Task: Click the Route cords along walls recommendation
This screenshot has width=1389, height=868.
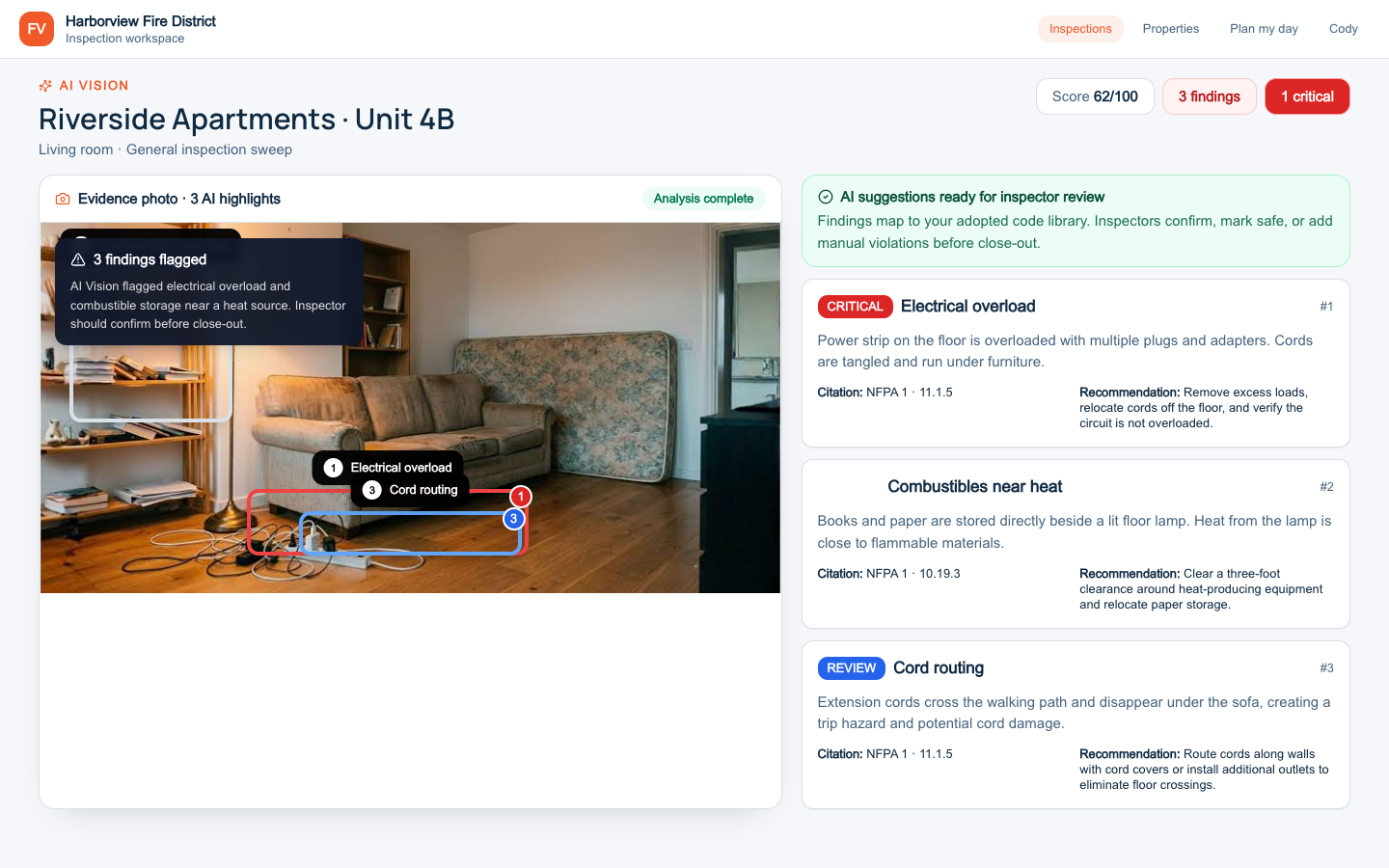Action: point(1204,770)
